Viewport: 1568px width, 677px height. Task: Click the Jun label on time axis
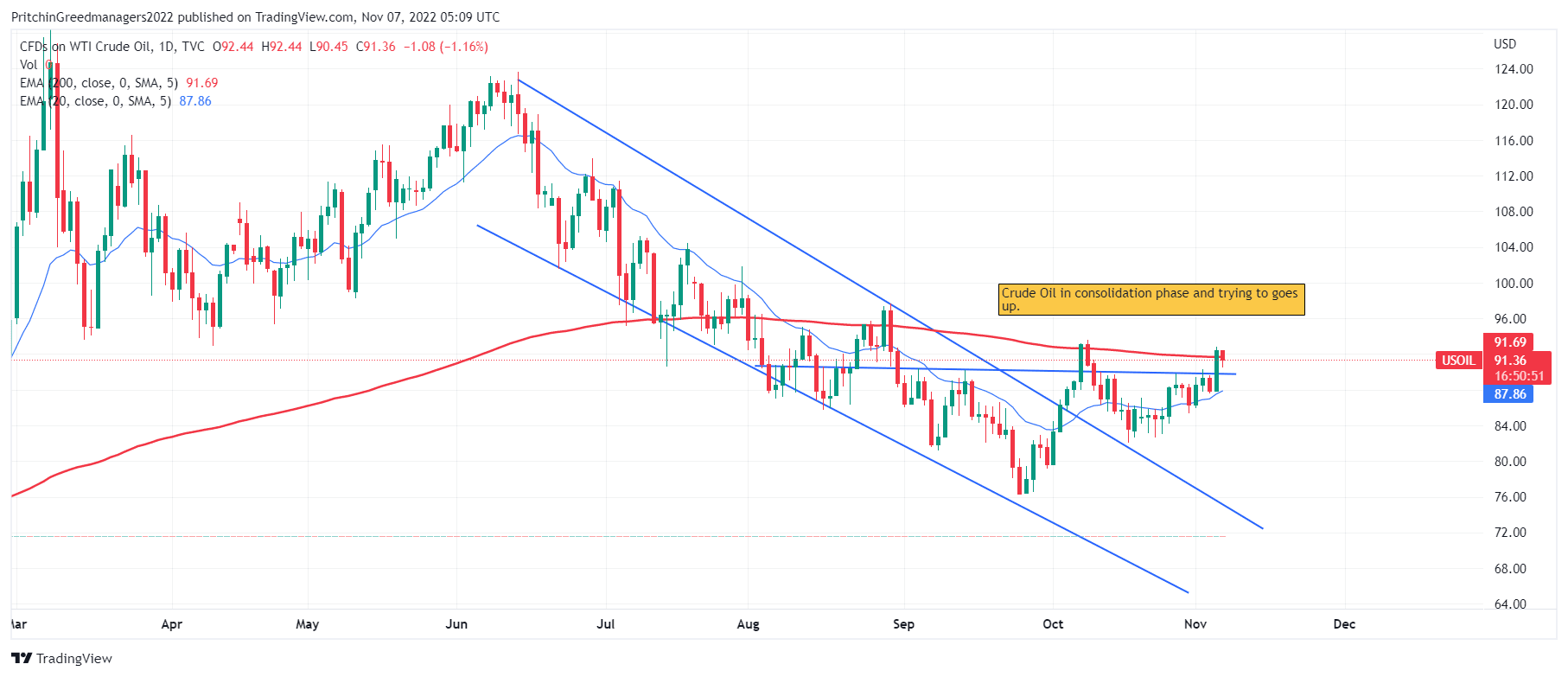coord(456,624)
